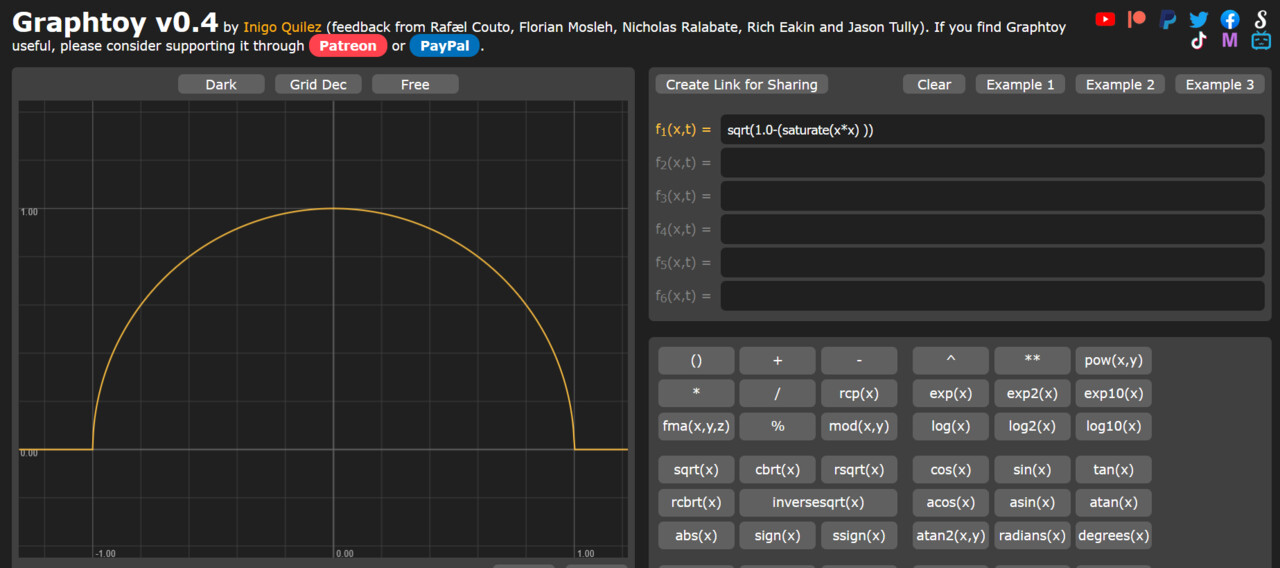
Task: Open the Facebook icon link
Action: coord(1230,19)
